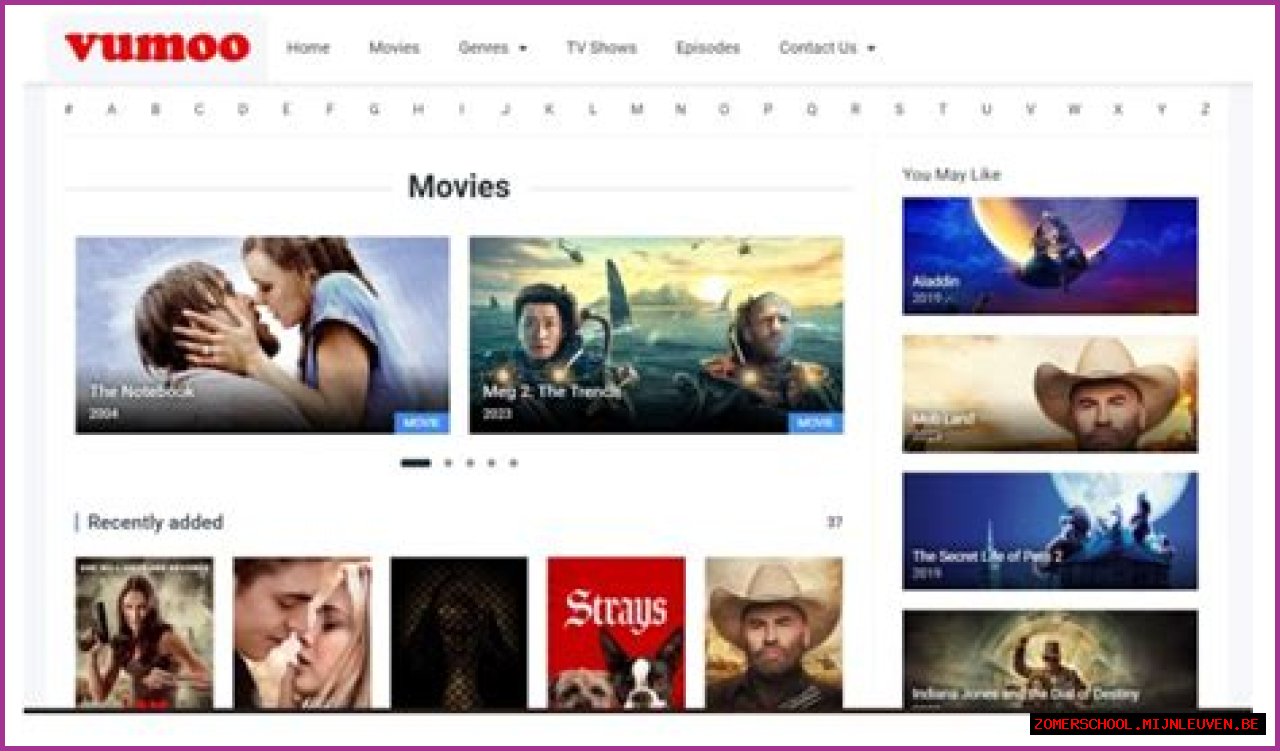Open the Movies nav link

(394, 47)
